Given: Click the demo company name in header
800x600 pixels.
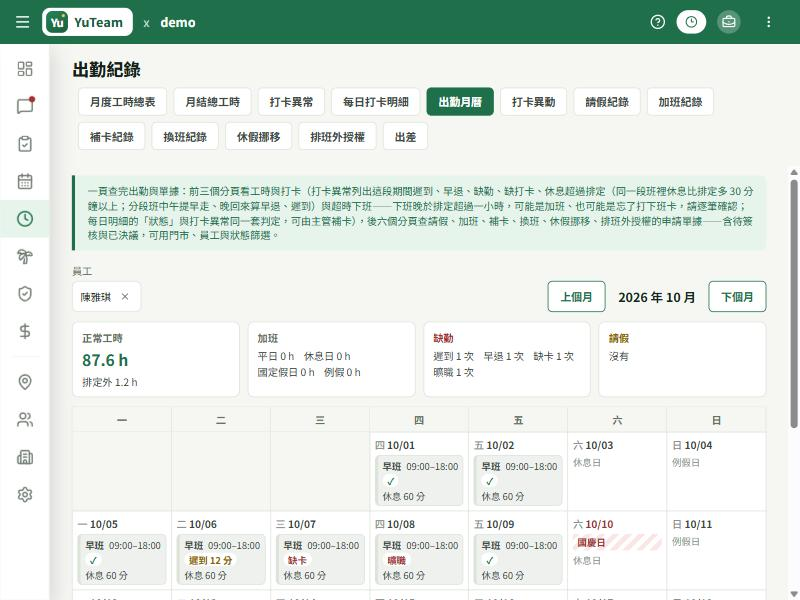Looking at the screenshot, I should click(178, 22).
